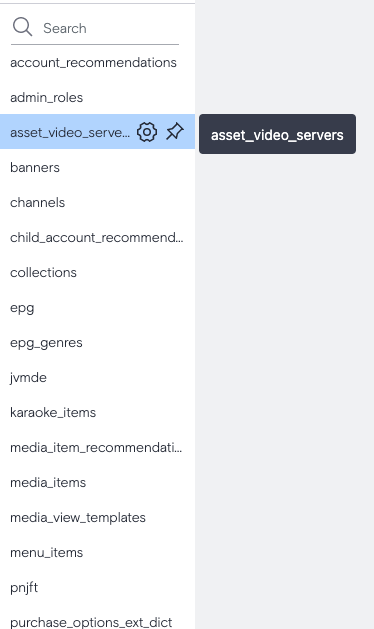Image resolution: width=374 pixels, height=629 pixels.
Task: Go to the media_items table
Action: coord(98,482)
